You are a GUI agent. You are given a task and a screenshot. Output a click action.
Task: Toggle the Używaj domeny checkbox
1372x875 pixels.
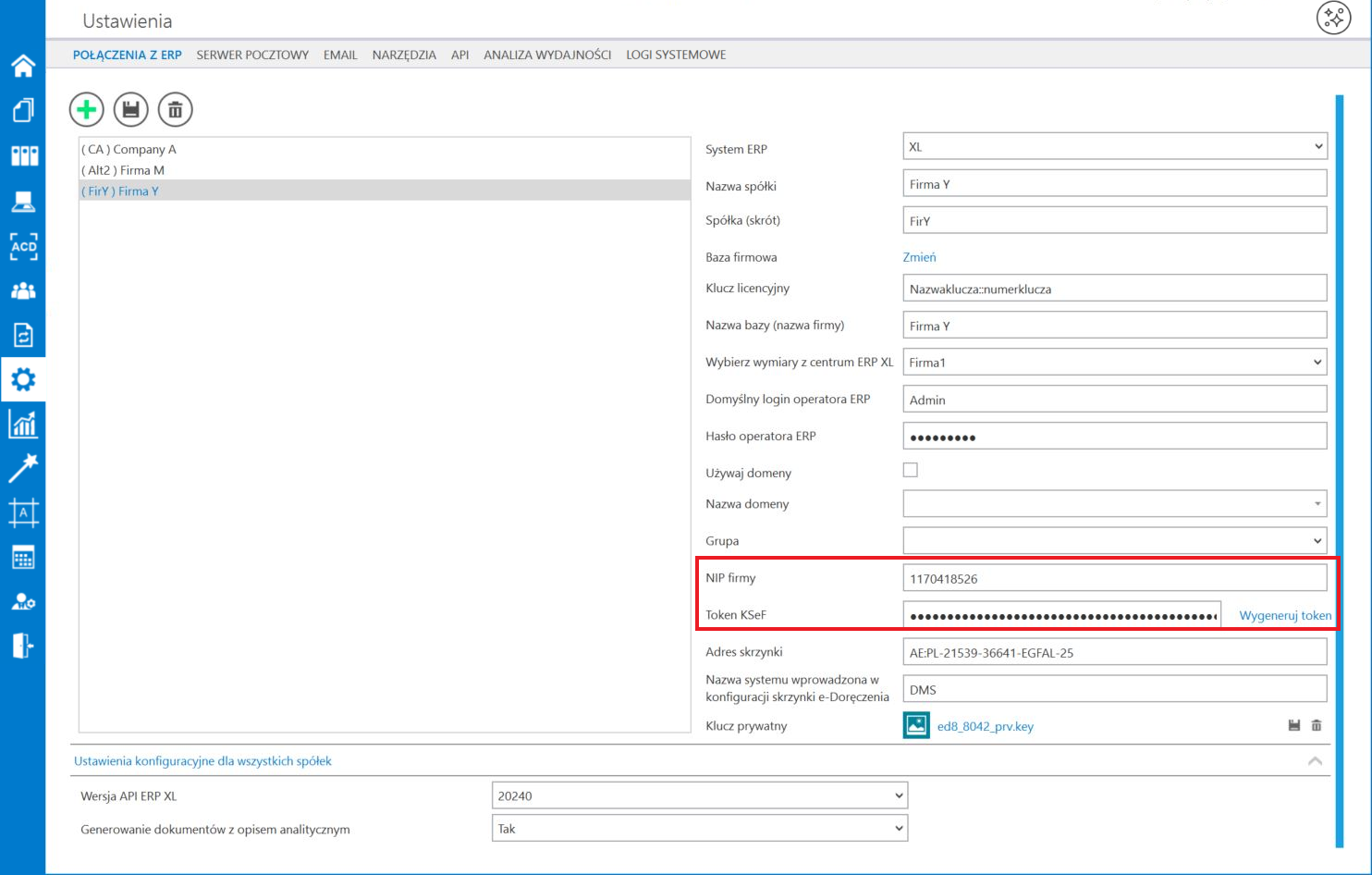click(911, 471)
